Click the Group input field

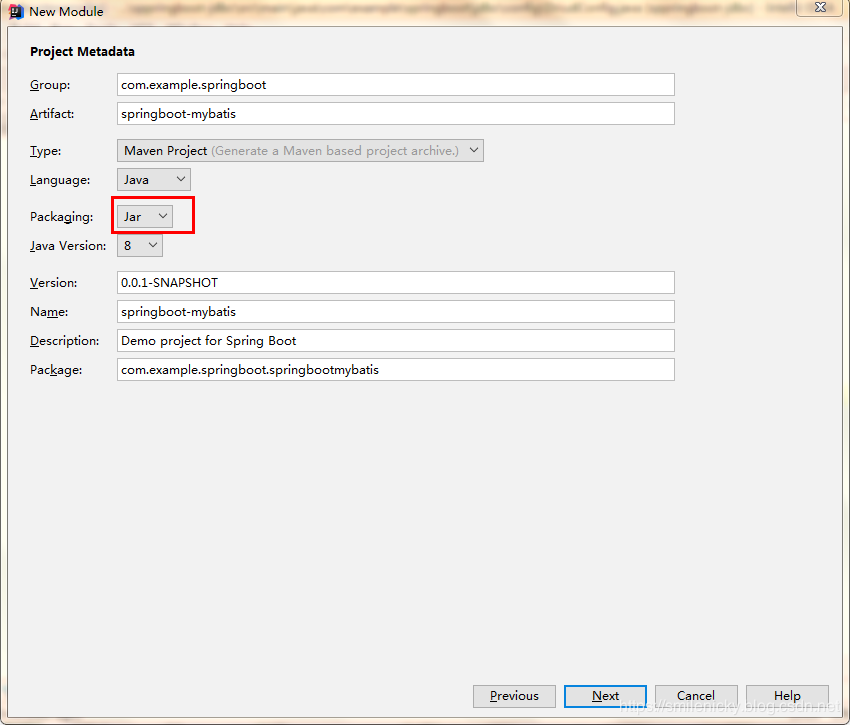coord(396,85)
